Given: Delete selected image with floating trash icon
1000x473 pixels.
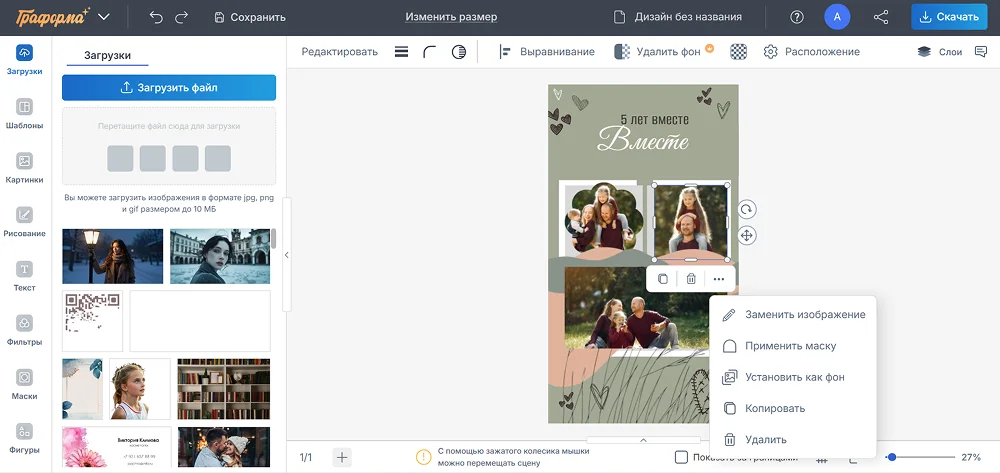Looking at the screenshot, I should pyautogui.click(x=691, y=279).
